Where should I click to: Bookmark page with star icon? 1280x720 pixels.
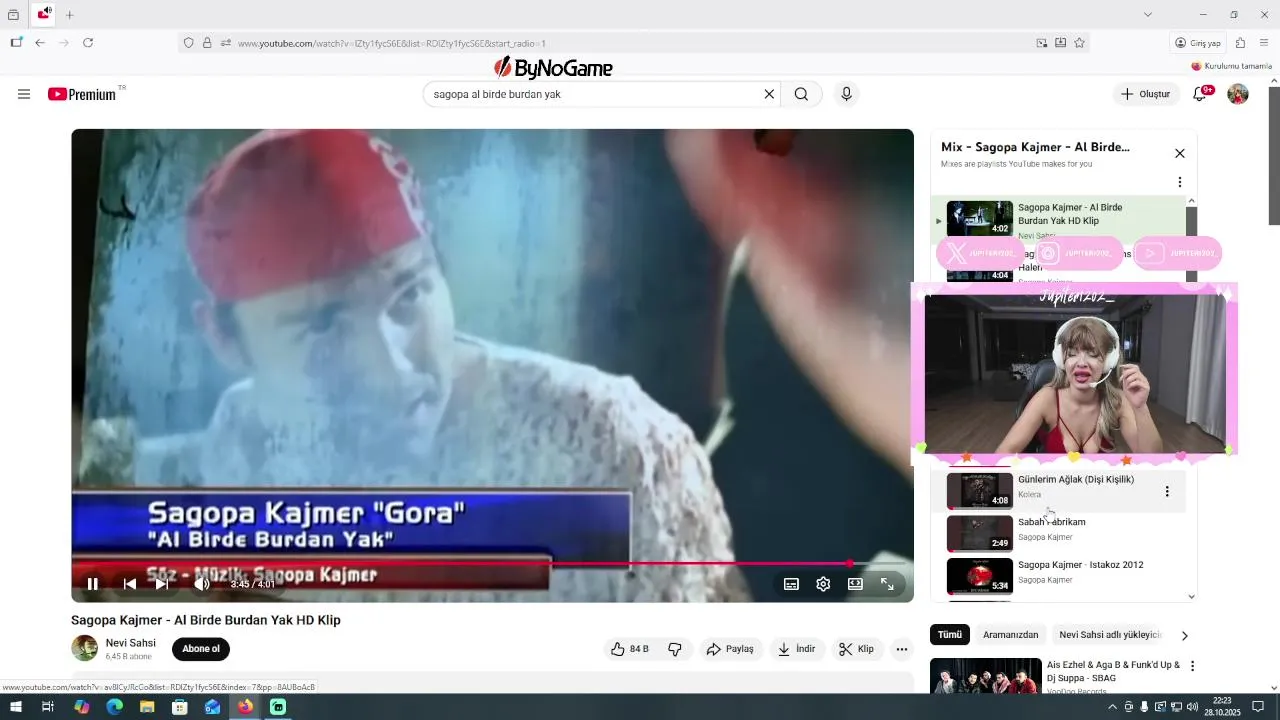1080,43
